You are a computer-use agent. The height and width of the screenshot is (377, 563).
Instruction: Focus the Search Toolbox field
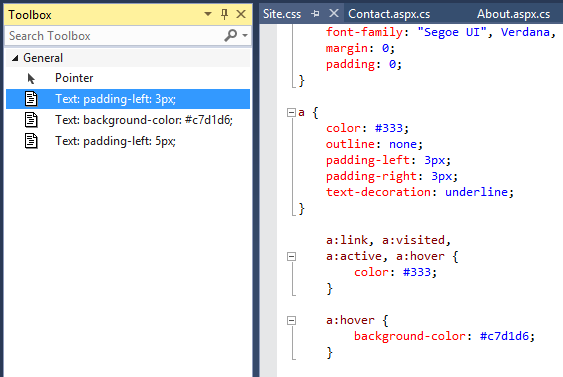[x=113, y=36]
